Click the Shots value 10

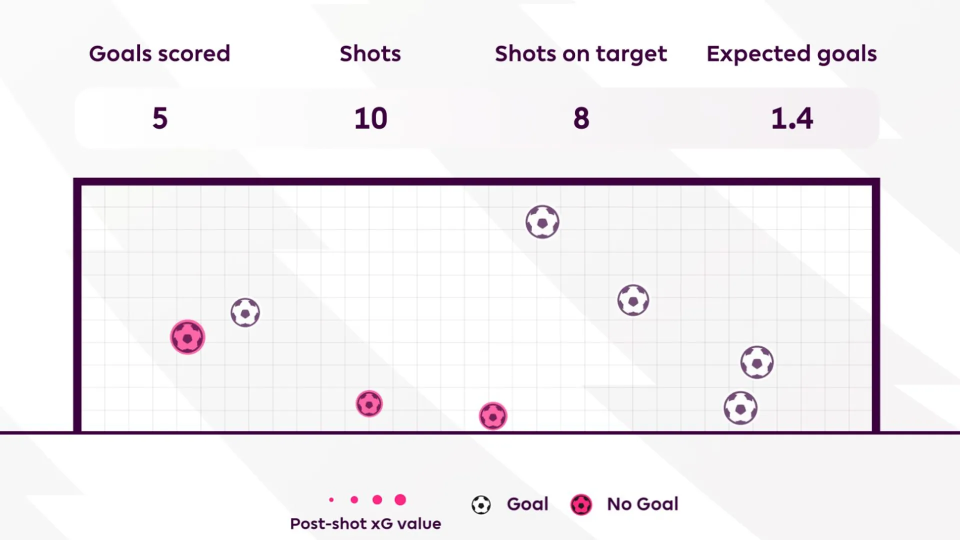(370, 119)
